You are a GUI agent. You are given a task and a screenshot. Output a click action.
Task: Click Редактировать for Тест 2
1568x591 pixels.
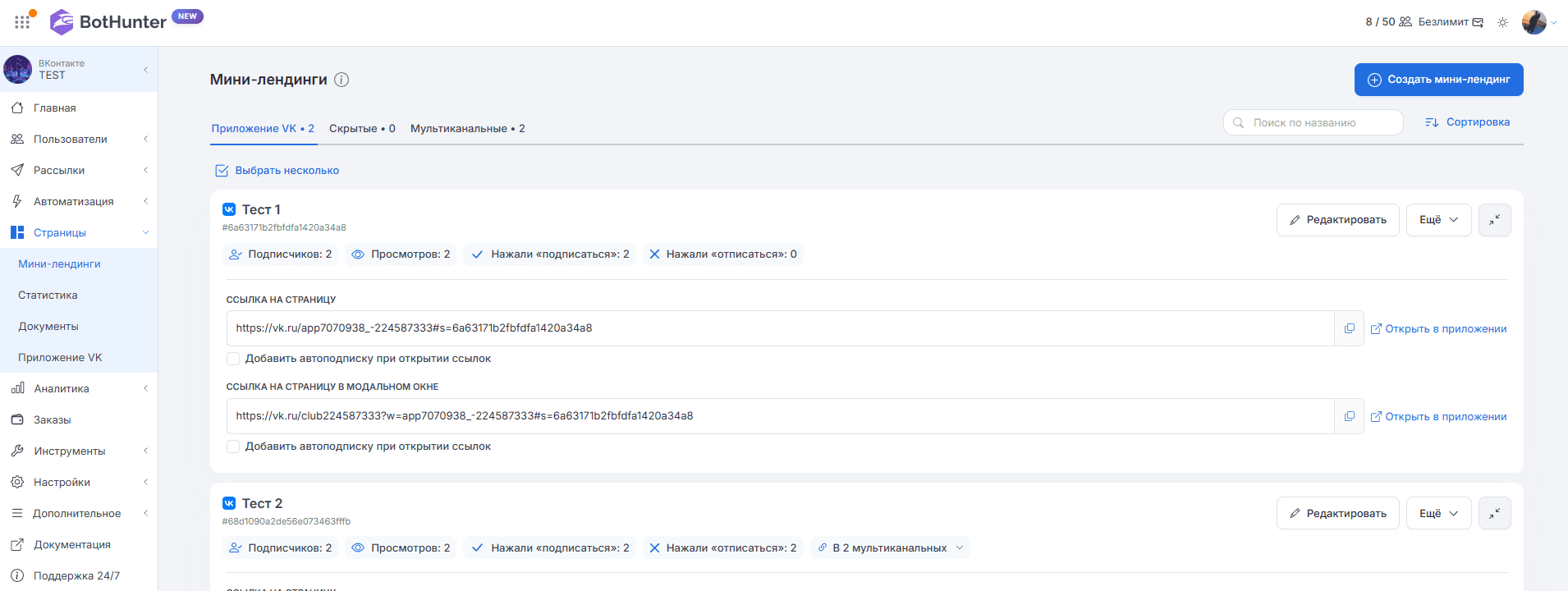tap(1337, 513)
